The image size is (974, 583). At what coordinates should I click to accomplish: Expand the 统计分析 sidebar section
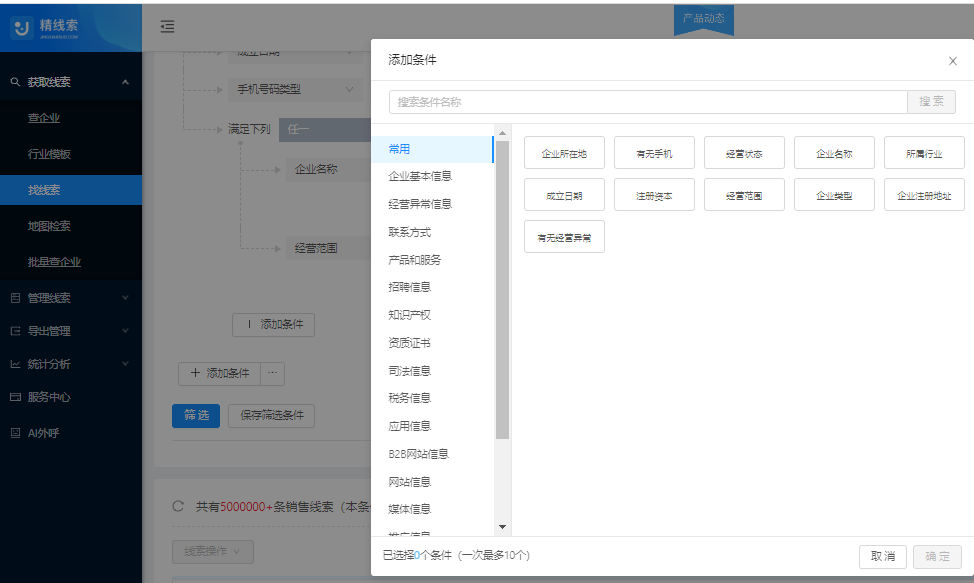click(50, 363)
